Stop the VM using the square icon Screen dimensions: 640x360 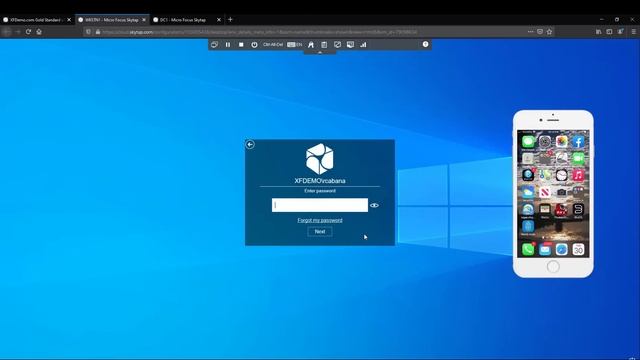tap(241, 44)
